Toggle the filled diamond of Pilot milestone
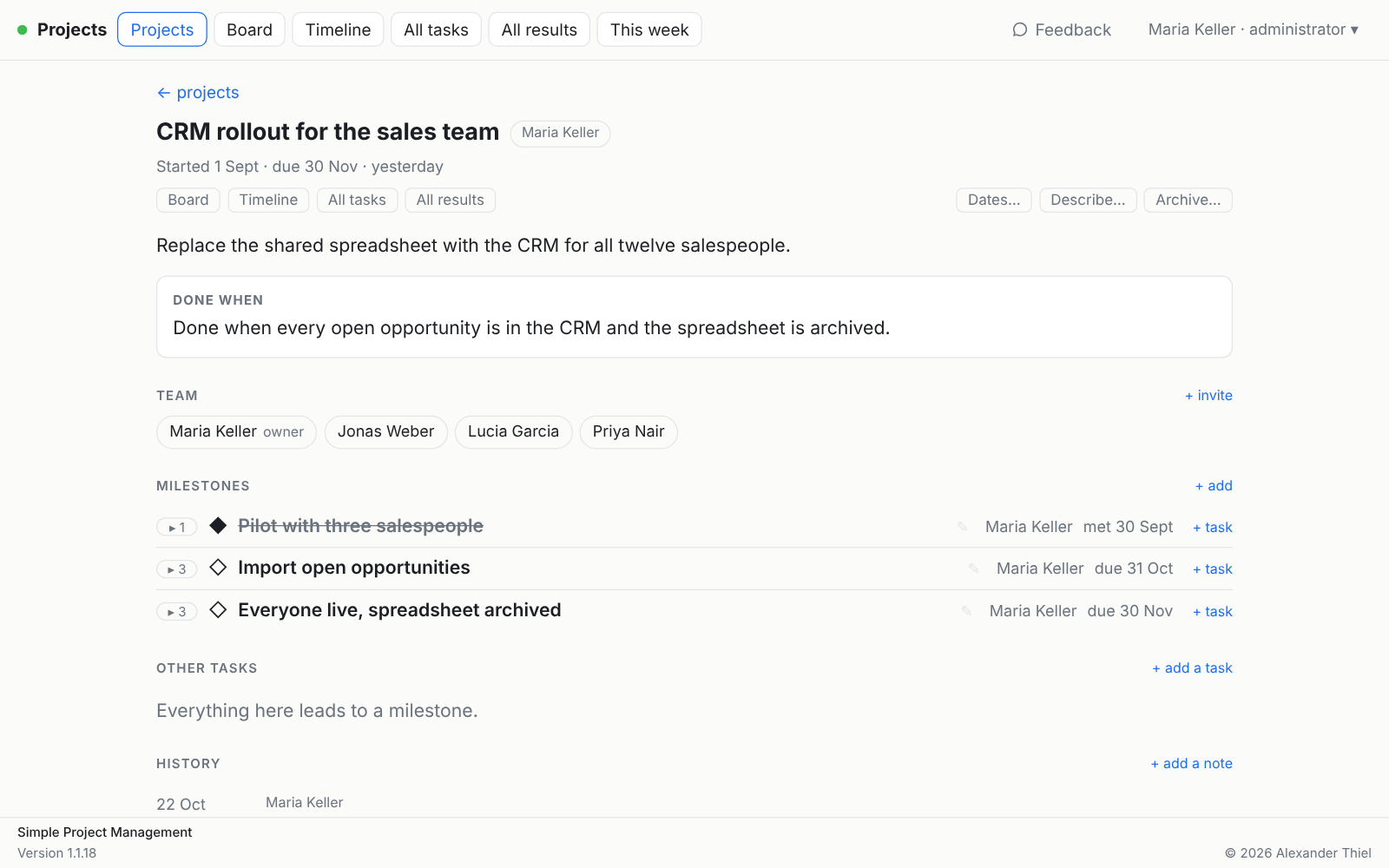 pyautogui.click(x=218, y=525)
